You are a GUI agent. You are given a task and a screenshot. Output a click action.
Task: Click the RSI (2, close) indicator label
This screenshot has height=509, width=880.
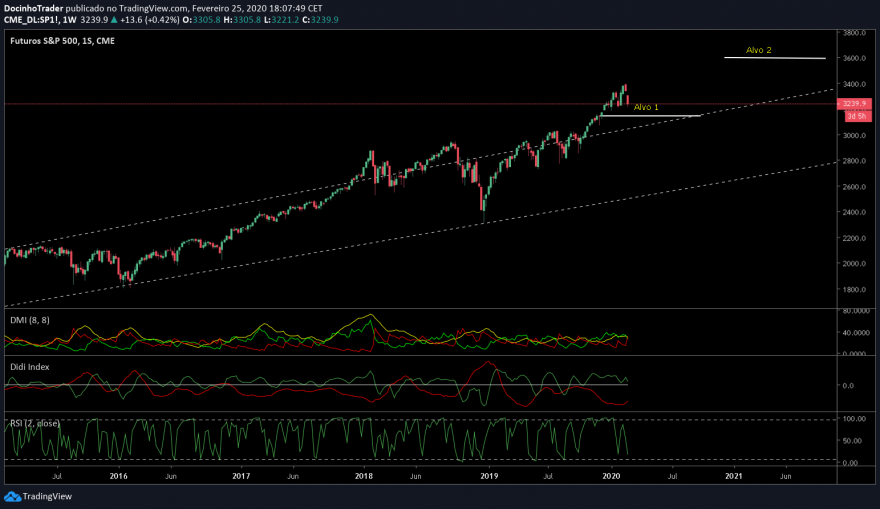(x=35, y=423)
